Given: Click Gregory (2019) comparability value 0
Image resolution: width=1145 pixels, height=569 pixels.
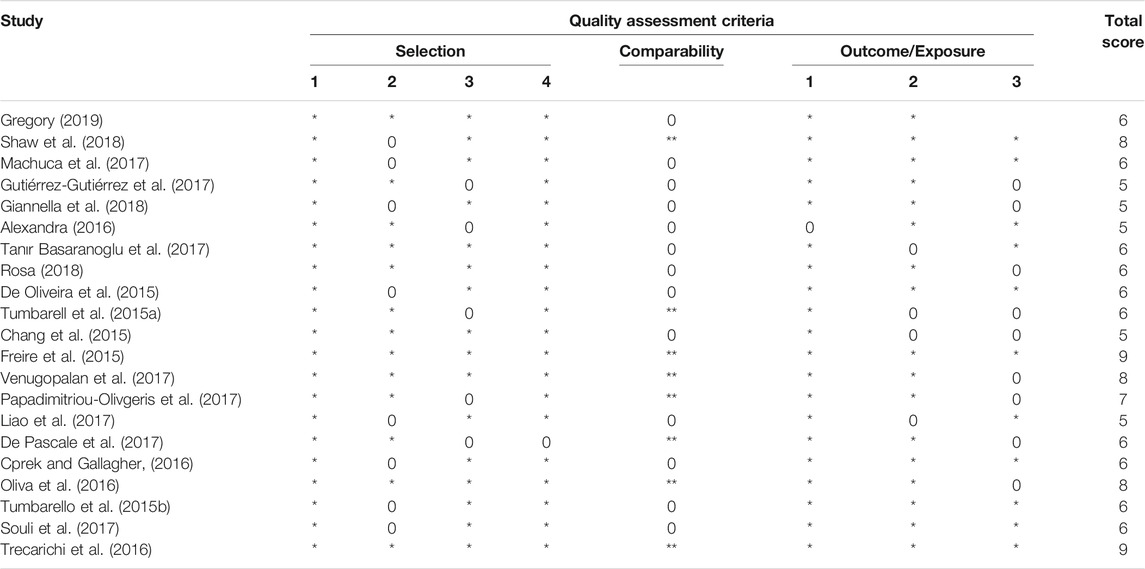Looking at the screenshot, I should pos(671,121).
